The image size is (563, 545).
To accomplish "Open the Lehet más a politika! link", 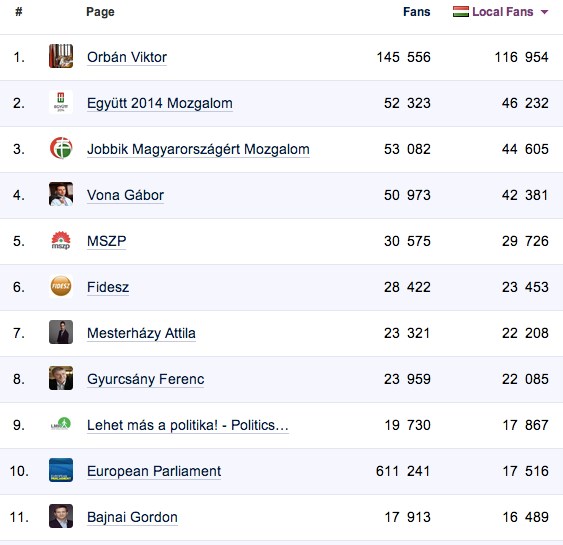I will 187,425.
